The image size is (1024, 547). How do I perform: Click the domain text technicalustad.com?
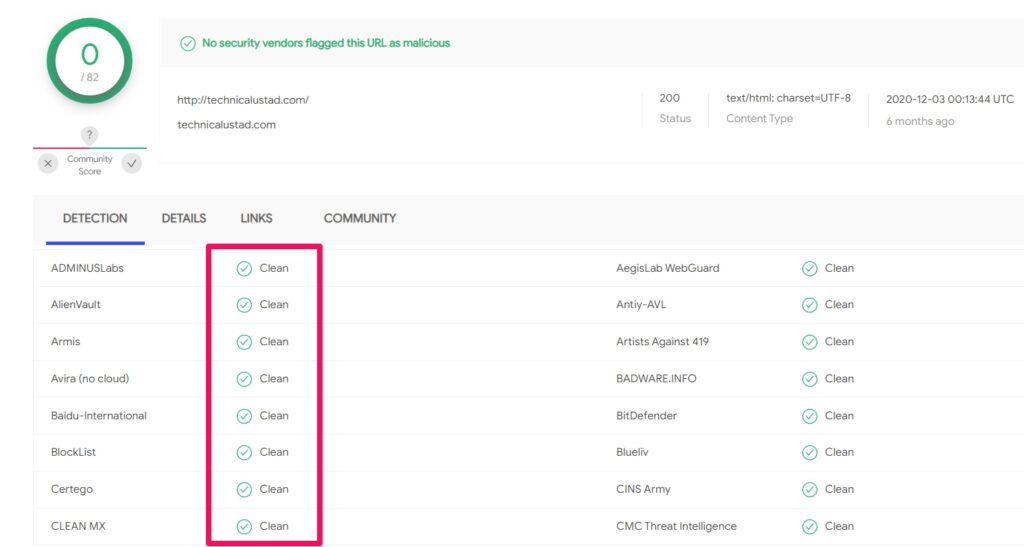coord(227,125)
